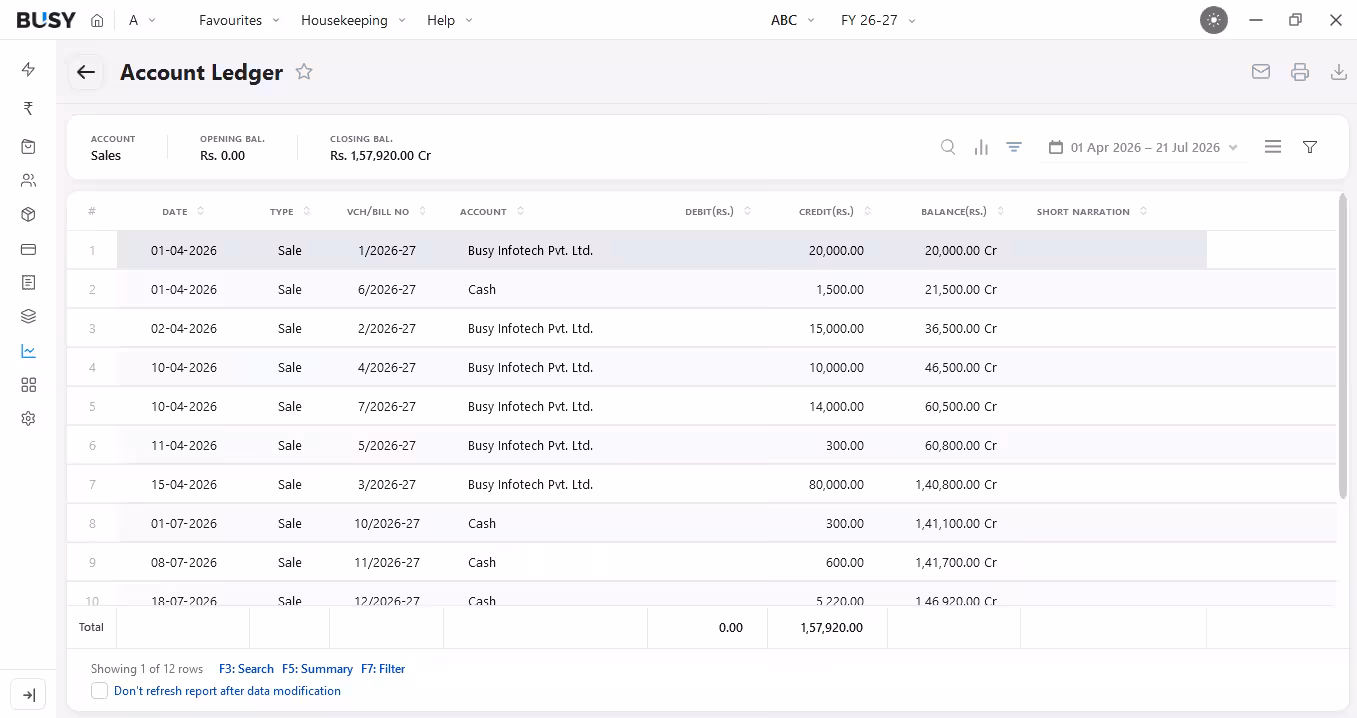Viewport: 1357px width, 718px height.
Task: Click the vertical scrollbar of the table
Action: [1343, 346]
